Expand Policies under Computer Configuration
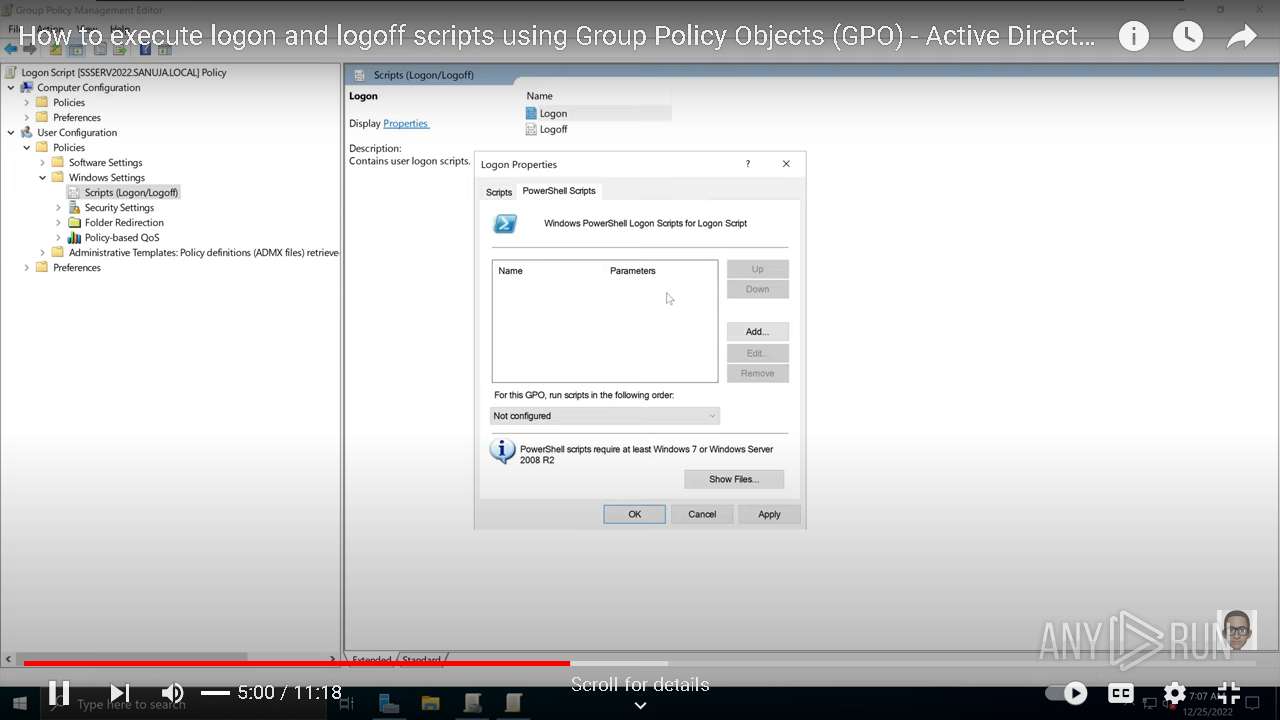 click(x=27, y=102)
